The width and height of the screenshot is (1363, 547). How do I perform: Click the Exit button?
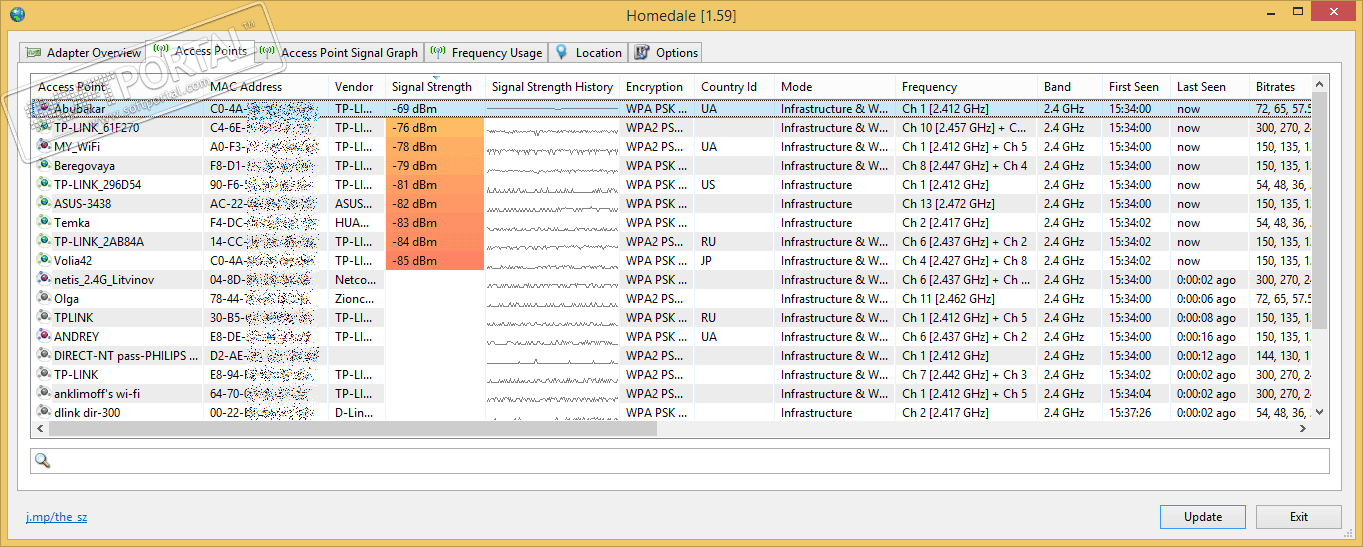pos(1299,517)
